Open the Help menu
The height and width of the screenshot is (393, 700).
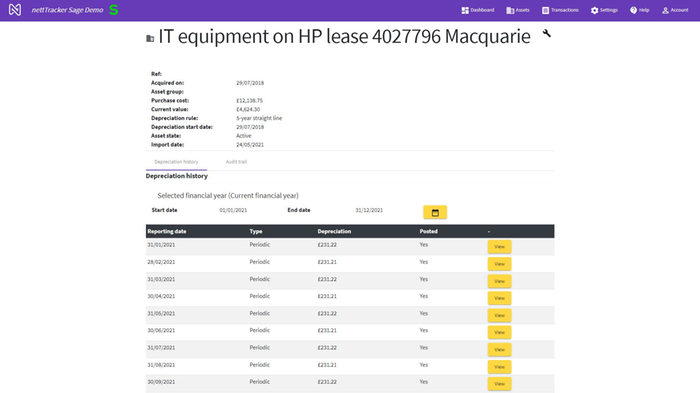(x=639, y=10)
